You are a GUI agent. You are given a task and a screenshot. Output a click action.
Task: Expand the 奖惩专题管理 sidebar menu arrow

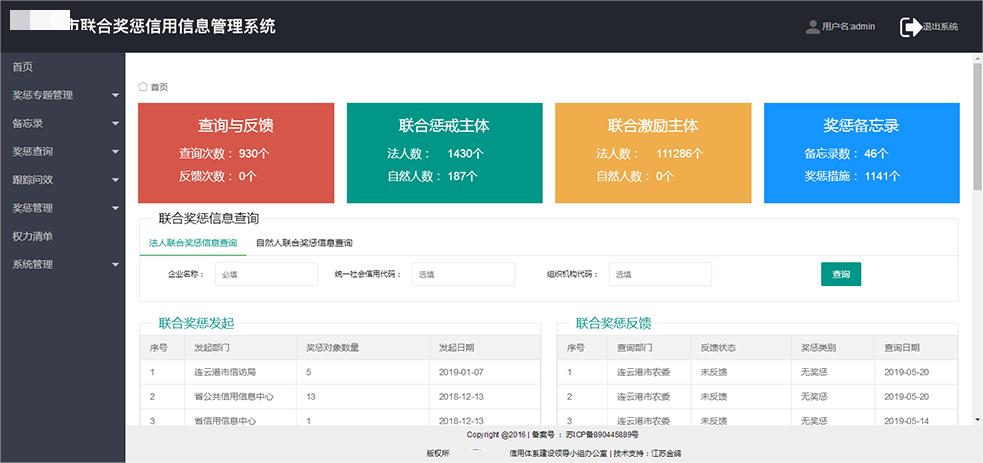click(115, 95)
